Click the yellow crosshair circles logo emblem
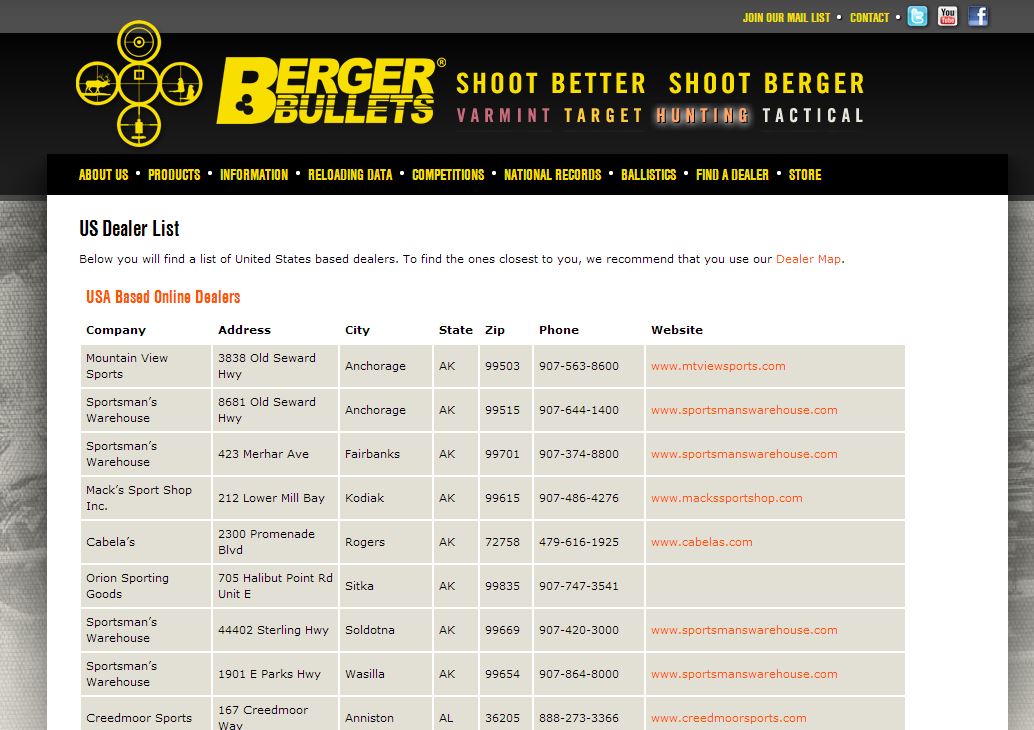 [x=139, y=84]
